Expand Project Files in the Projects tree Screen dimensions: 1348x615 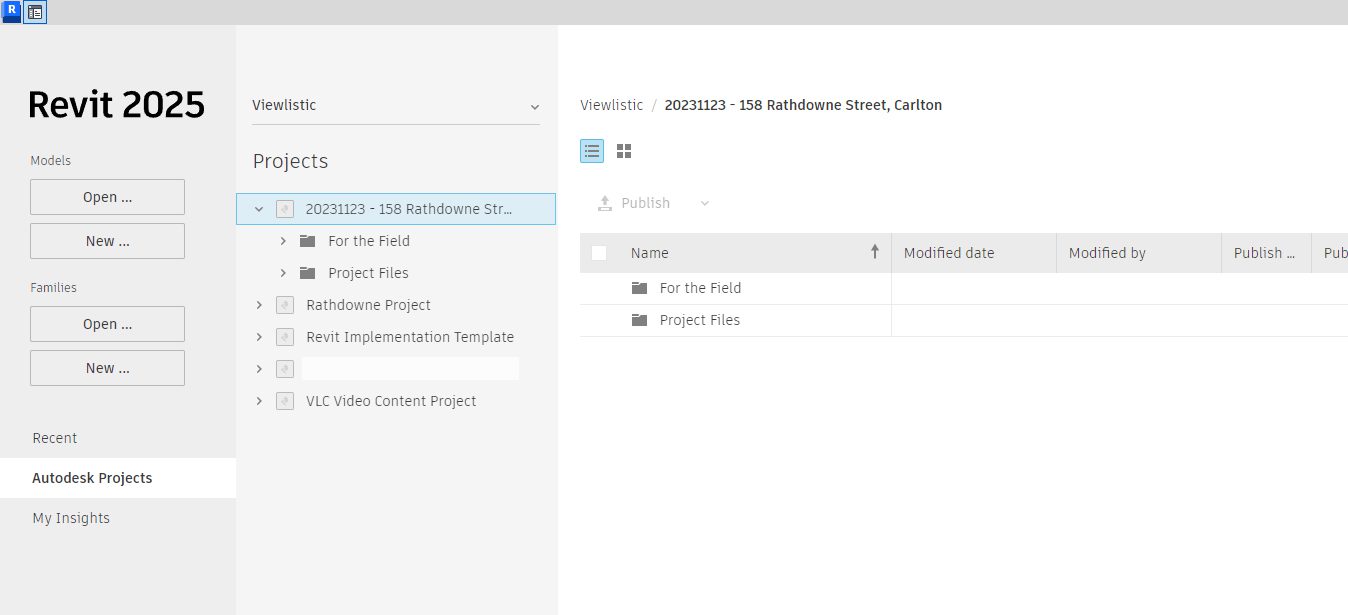point(283,273)
